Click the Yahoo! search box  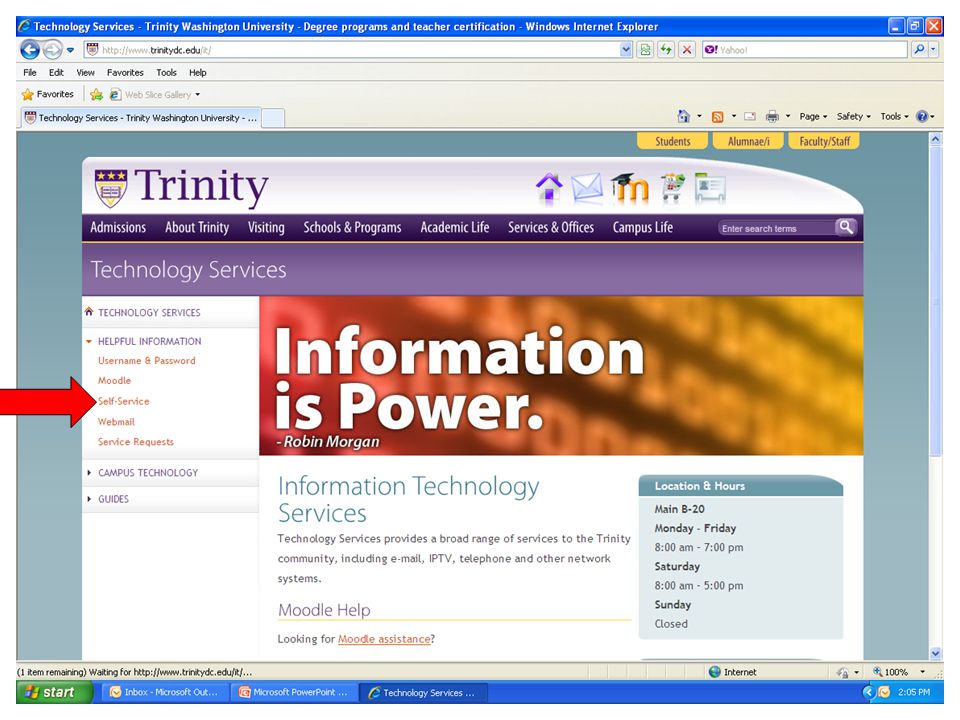tap(804, 50)
